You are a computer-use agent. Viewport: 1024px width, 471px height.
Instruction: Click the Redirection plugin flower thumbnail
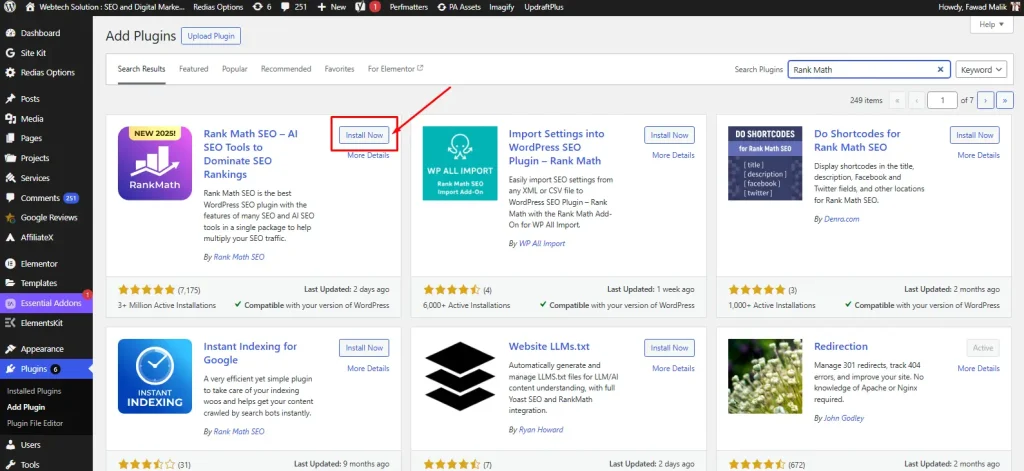coord(765,376)
